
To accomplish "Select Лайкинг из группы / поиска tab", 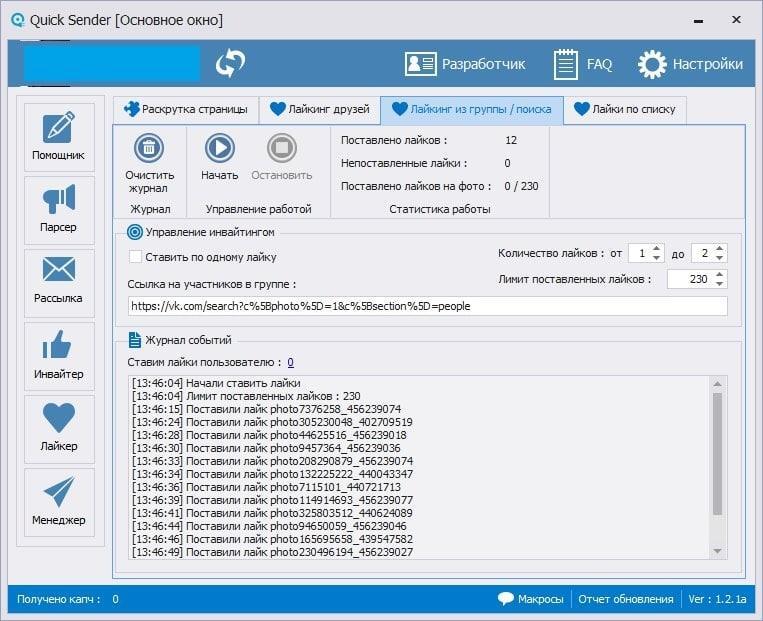I will (472, 109).
